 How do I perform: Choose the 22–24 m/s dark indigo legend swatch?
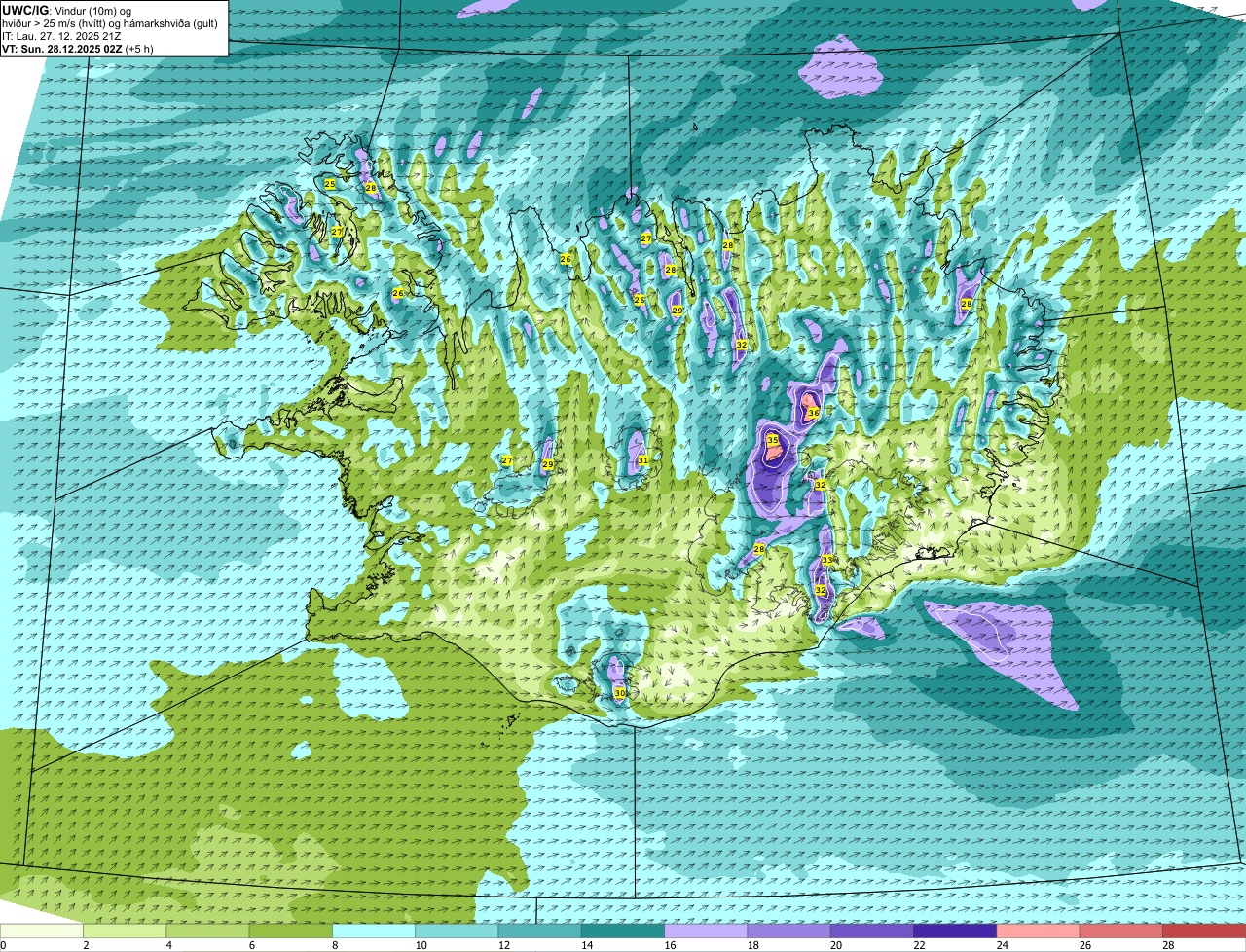[955, 931]
